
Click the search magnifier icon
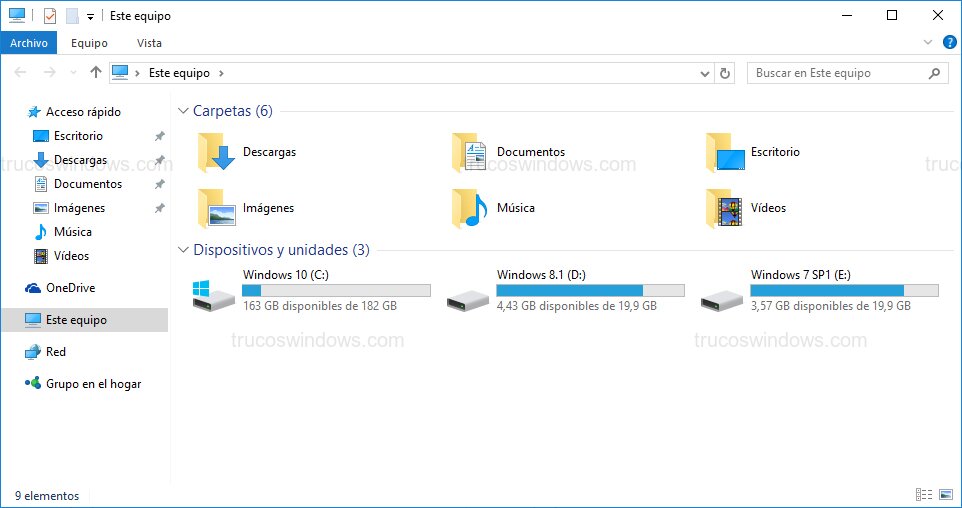point(934,74)
